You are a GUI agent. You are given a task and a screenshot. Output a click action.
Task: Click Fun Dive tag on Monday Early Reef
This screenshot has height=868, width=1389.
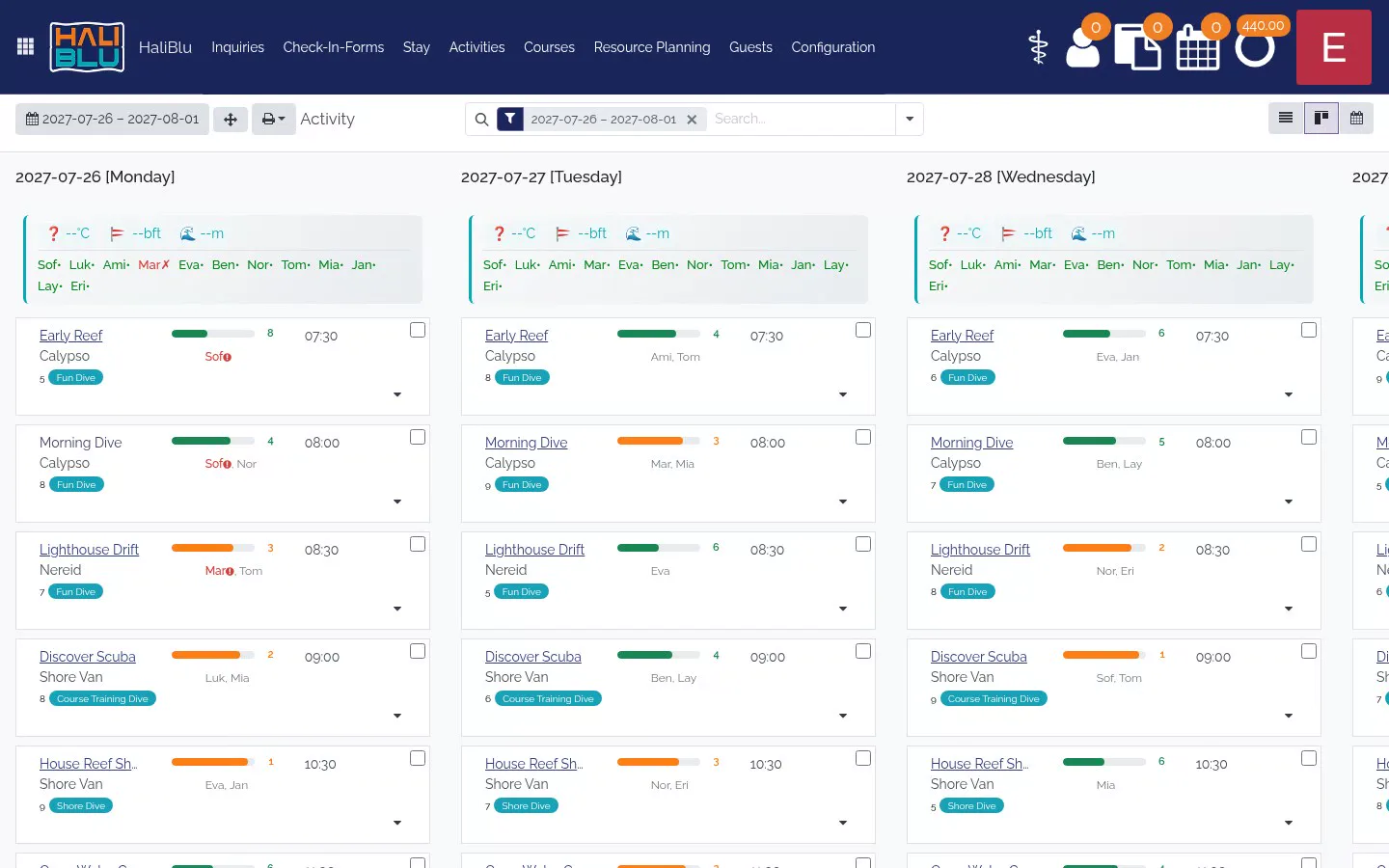[x=75, y=378]
